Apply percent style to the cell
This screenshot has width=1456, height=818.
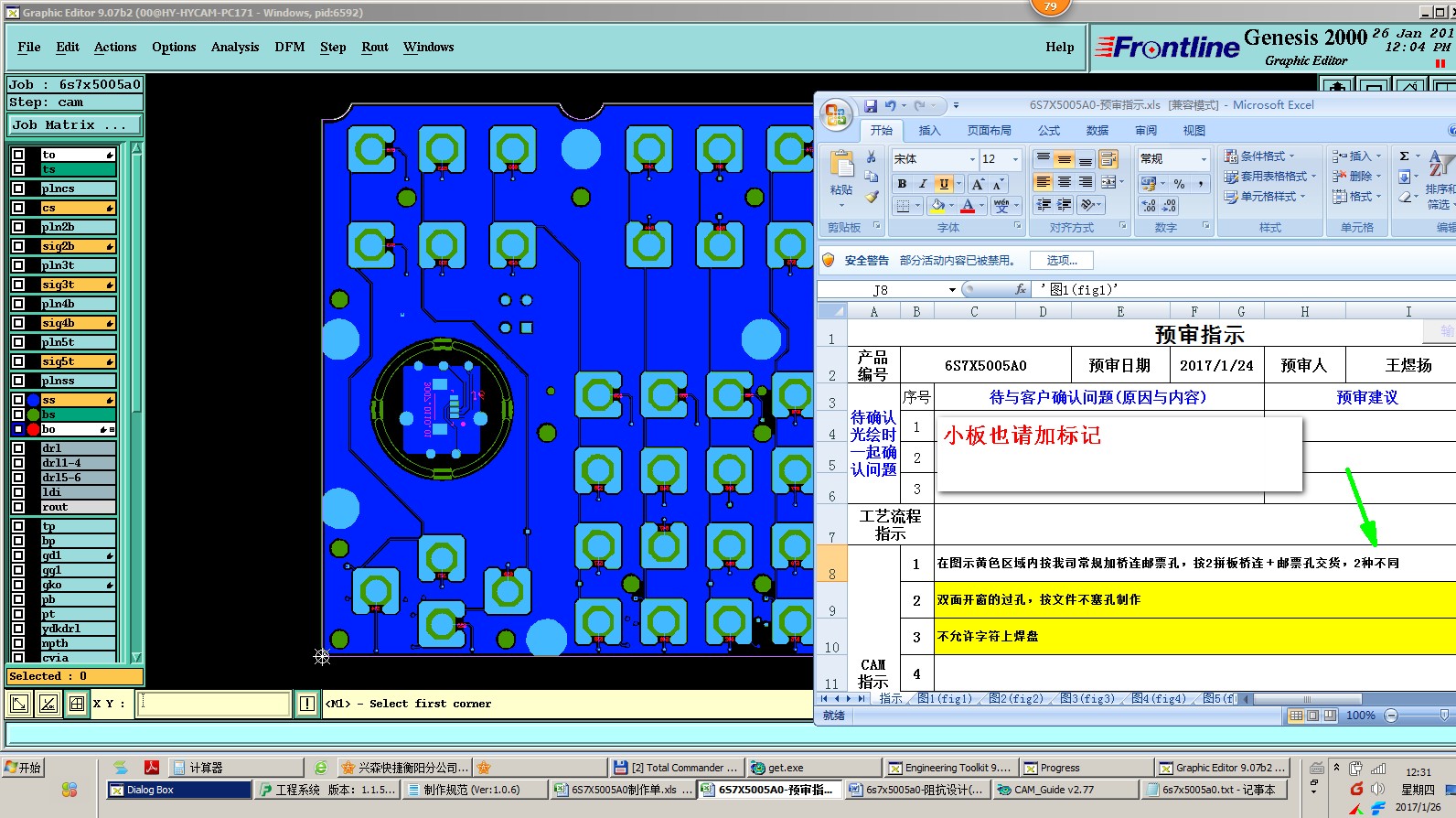[1180, 184]
